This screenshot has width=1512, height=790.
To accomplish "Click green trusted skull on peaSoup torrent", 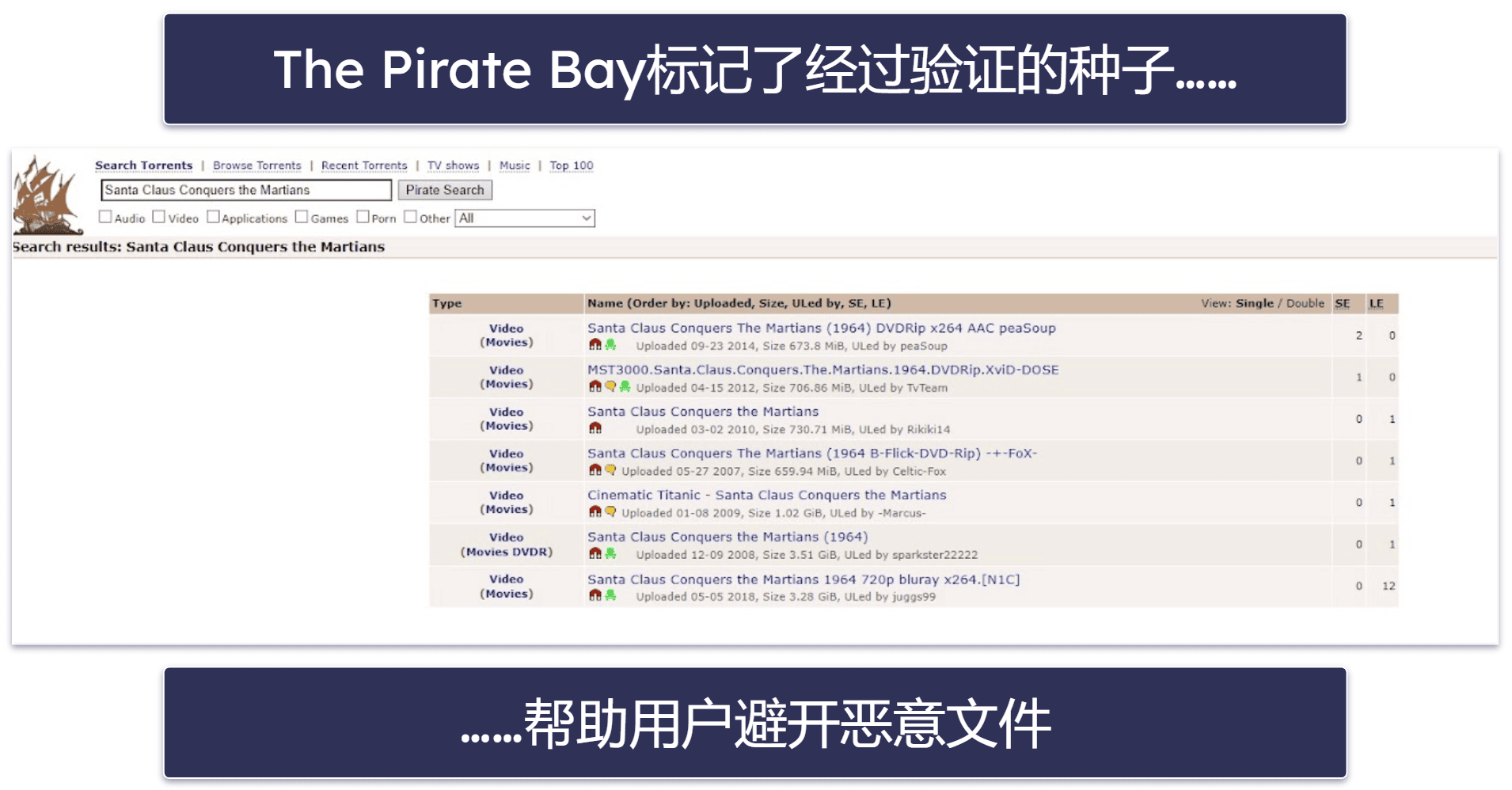I will 610,345.
